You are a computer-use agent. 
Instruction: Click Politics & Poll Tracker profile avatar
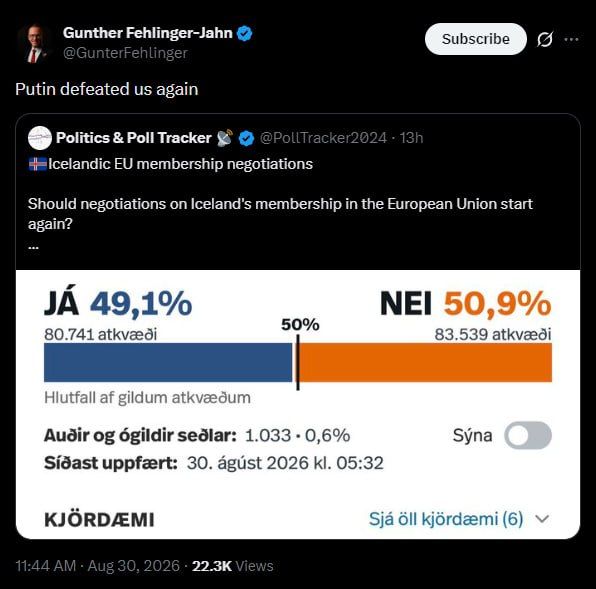[x=40, y=138]
